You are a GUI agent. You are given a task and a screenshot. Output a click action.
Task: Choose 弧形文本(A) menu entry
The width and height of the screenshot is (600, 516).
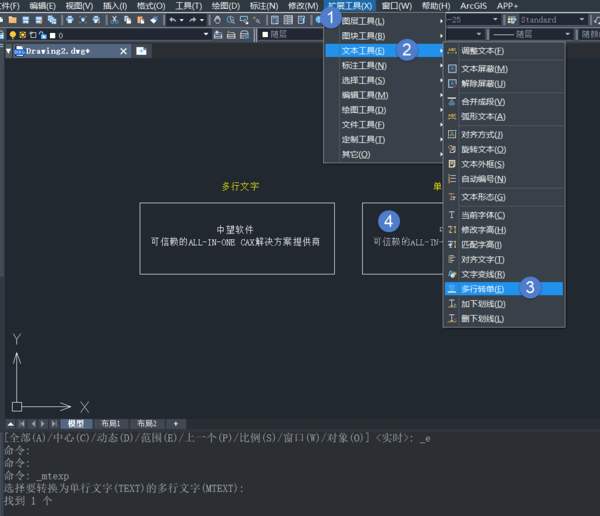tap(504, 117)
